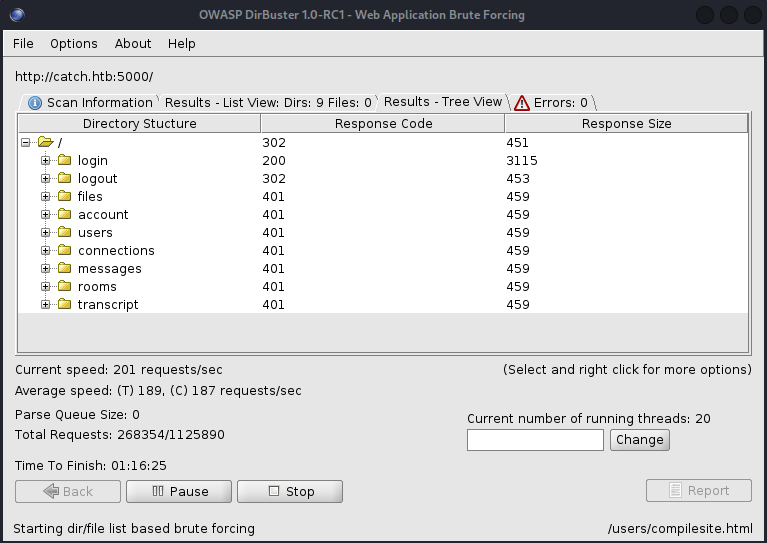Click the messages folder icon
The height and width of the screenshot is (543, 767).
[x=65, y=268]
